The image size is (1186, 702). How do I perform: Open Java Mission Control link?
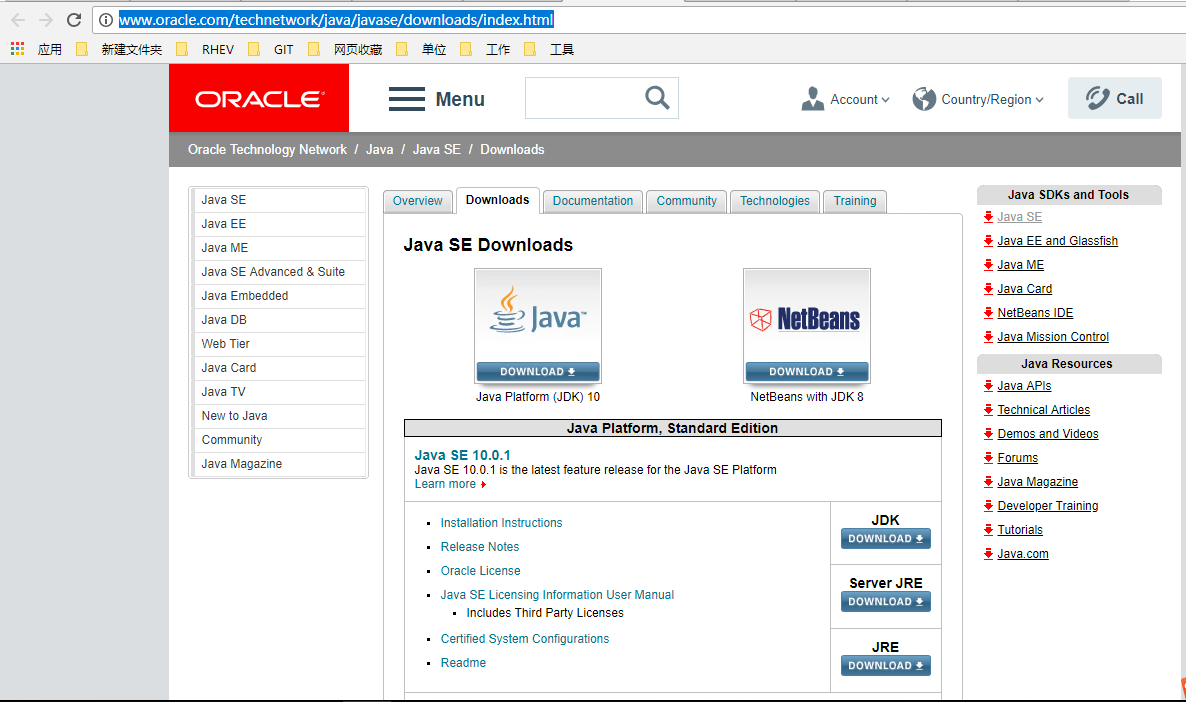pos(1053,337)
